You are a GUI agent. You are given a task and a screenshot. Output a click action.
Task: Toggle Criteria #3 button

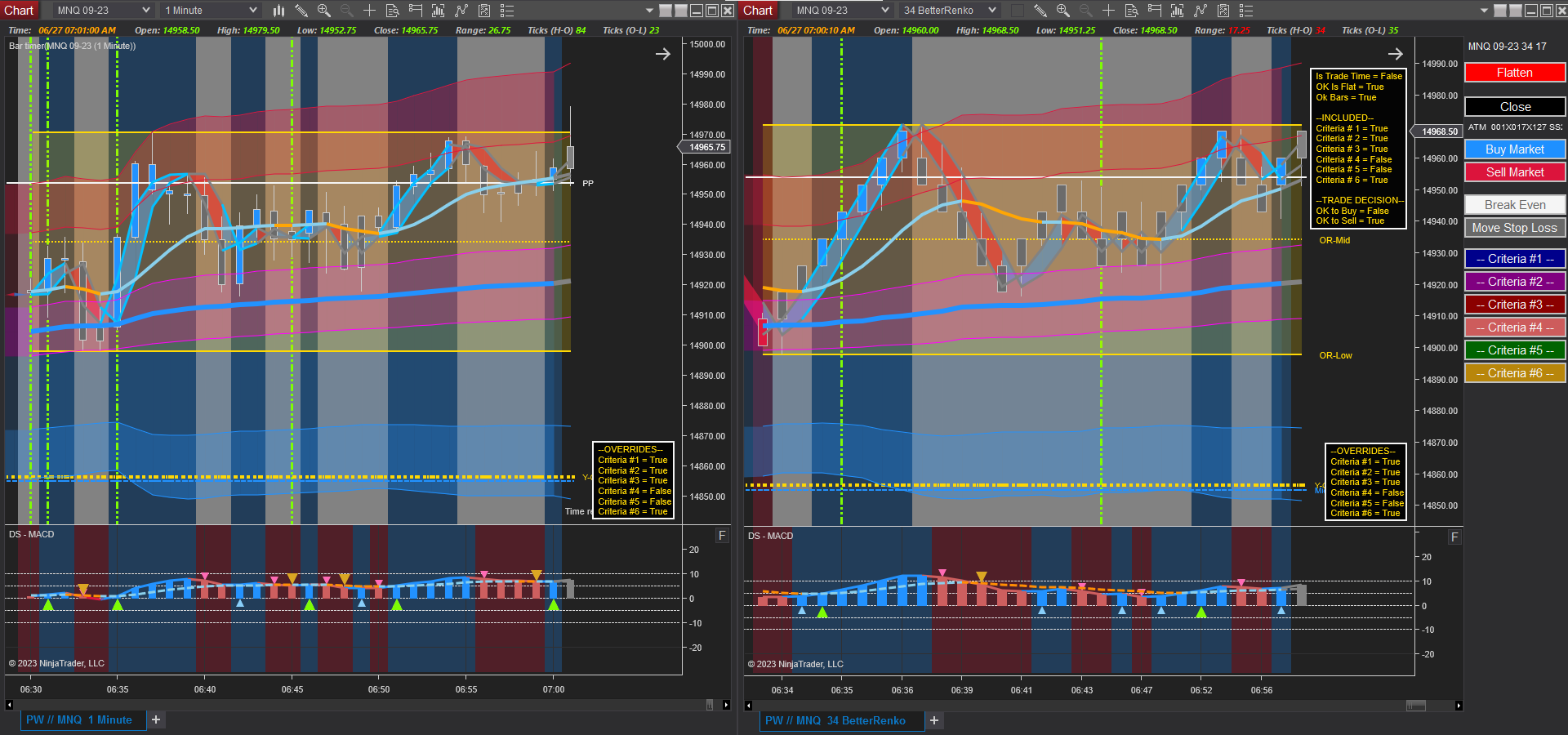[x=1515, y=305]
